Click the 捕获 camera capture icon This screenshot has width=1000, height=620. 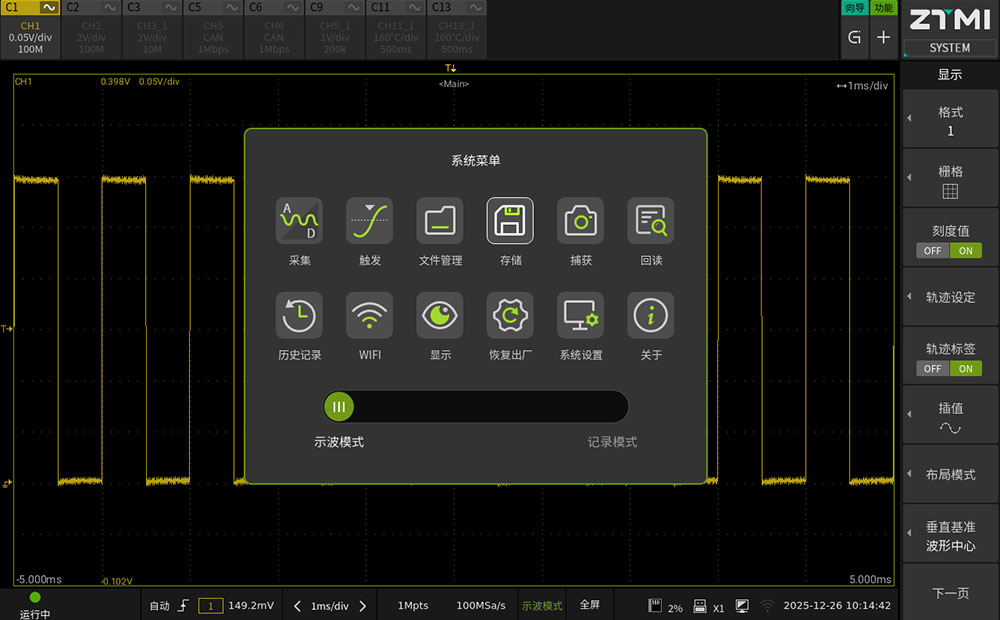[580, 221]
